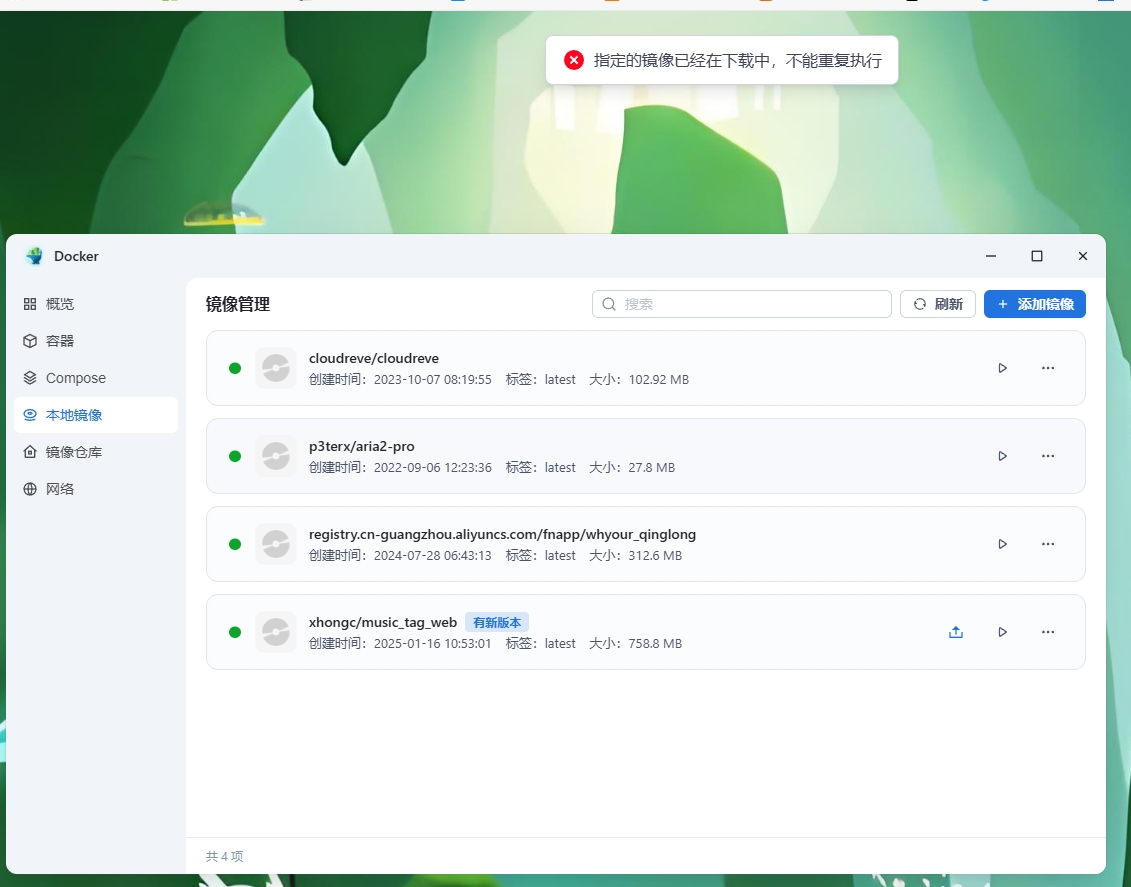Viewport: 1131px width, 887px height.
Task: Select 本地镜像 in the sidebar
Action: pyautogui.click(x=96, y=415)
